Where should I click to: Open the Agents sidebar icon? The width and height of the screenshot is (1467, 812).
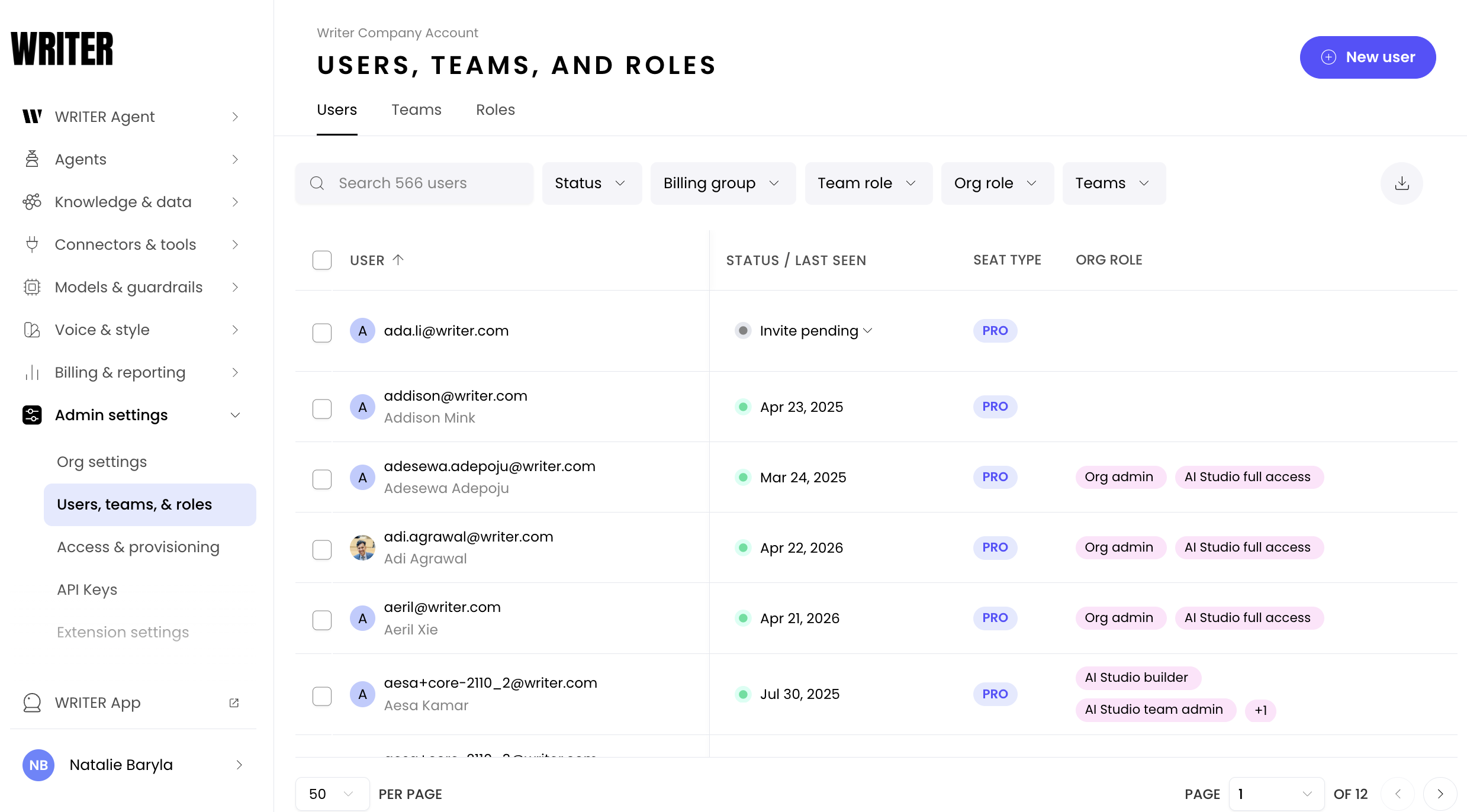point(32,159)
